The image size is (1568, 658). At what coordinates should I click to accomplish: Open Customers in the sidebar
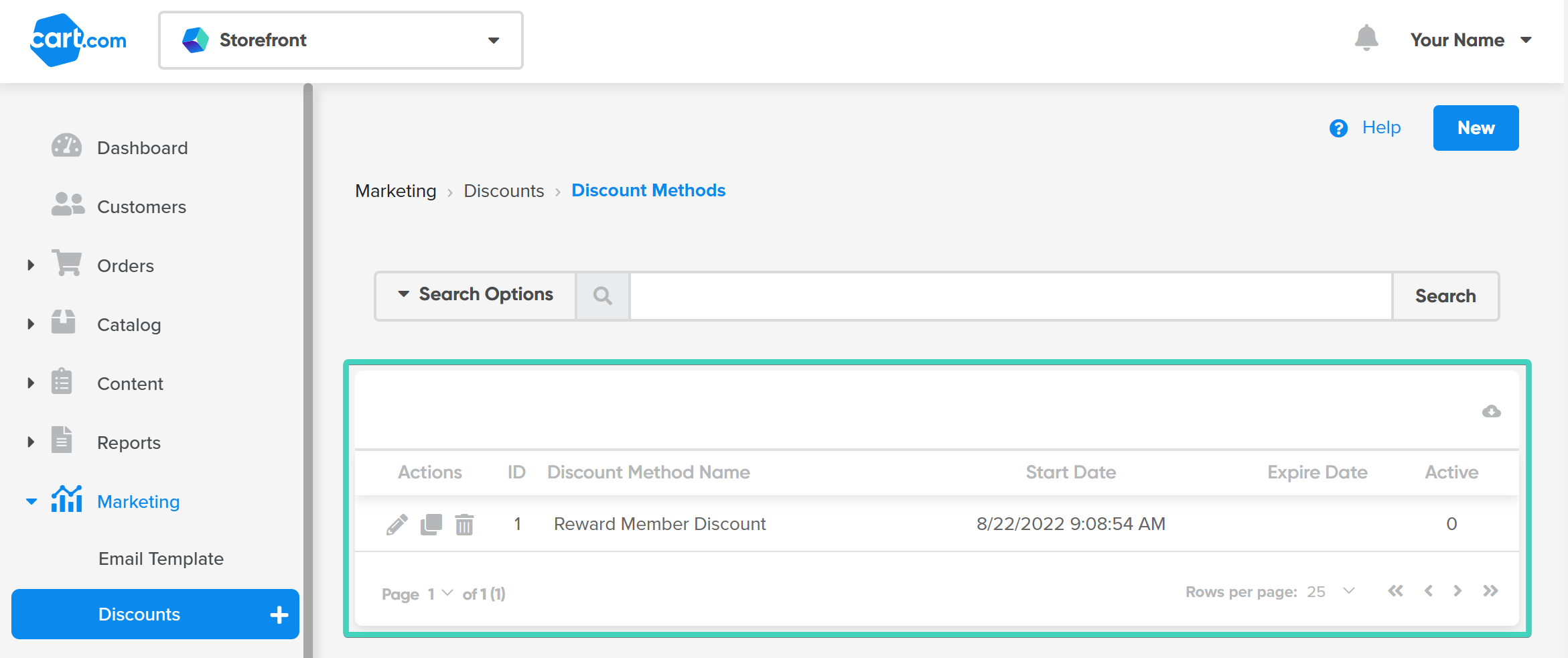(x=141, y=207)
